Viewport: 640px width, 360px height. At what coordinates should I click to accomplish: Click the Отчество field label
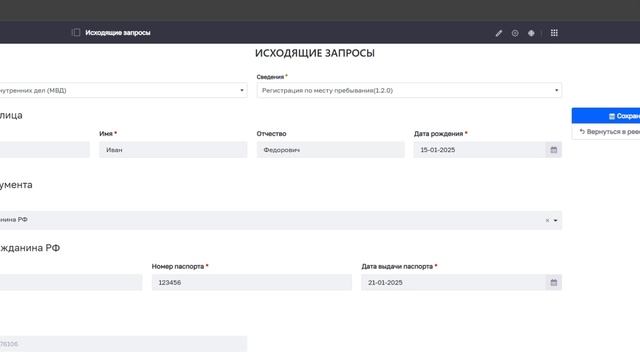click(271, 133)
